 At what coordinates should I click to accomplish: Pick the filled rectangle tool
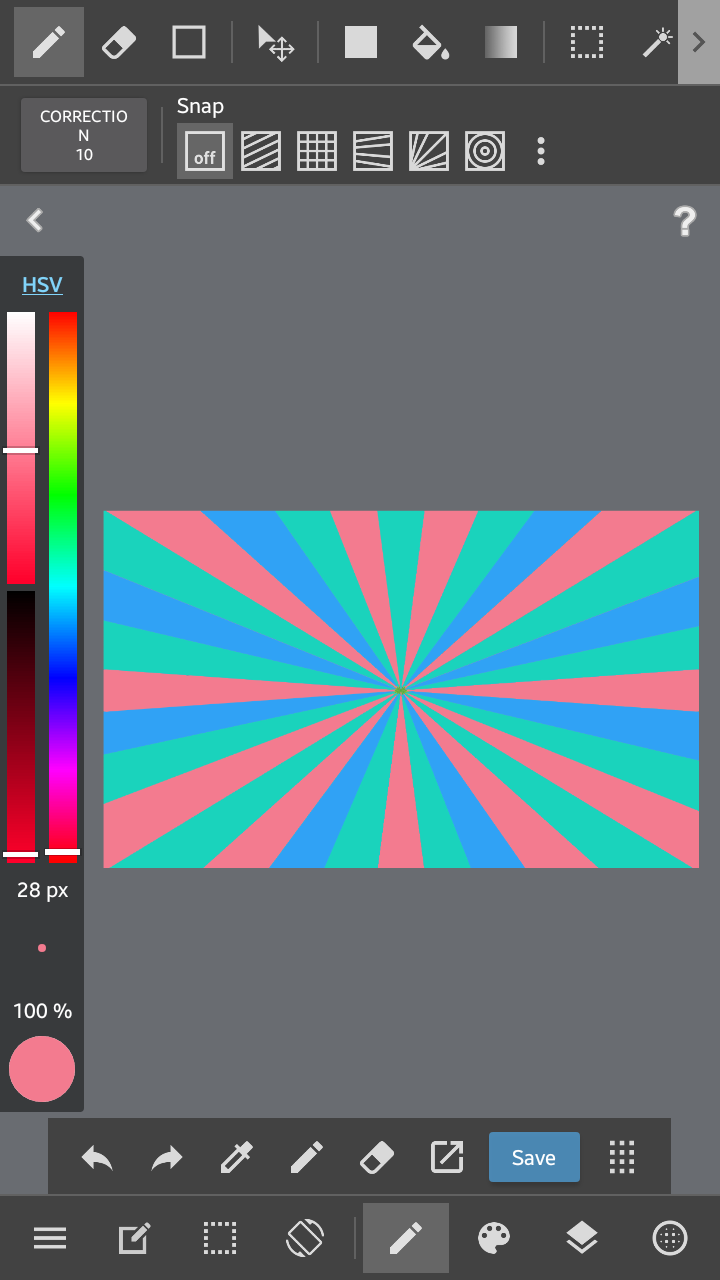360,42
